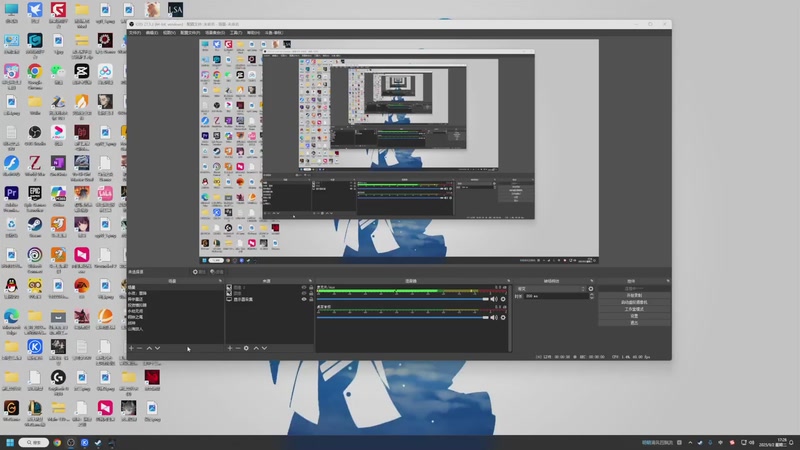Open mixer settings gear for 桌面音频

tap(503, 317)
